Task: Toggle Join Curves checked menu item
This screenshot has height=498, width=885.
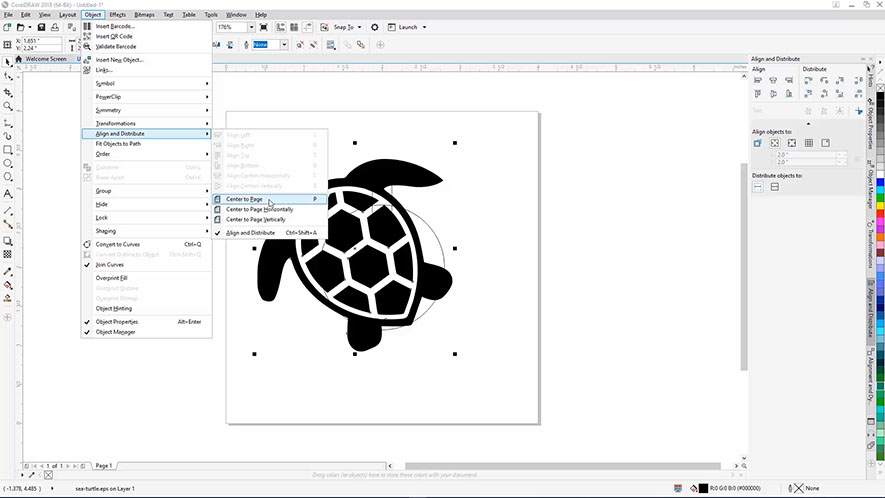Action: pyautogui.click(x=110, y=265)
